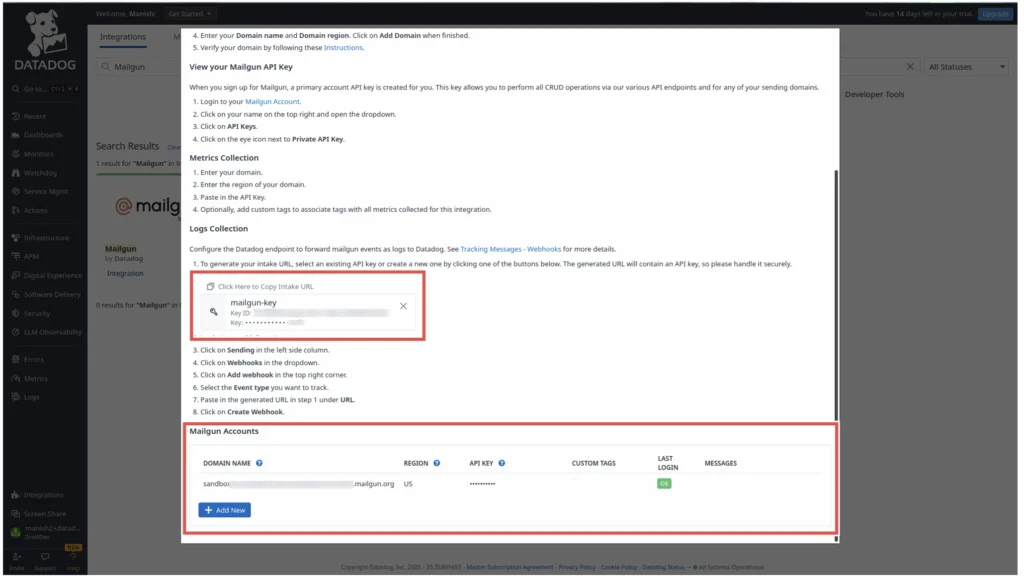Open the Privacy Policy footer link
The width and height of the screenshot is (1024, 579).
577,567
